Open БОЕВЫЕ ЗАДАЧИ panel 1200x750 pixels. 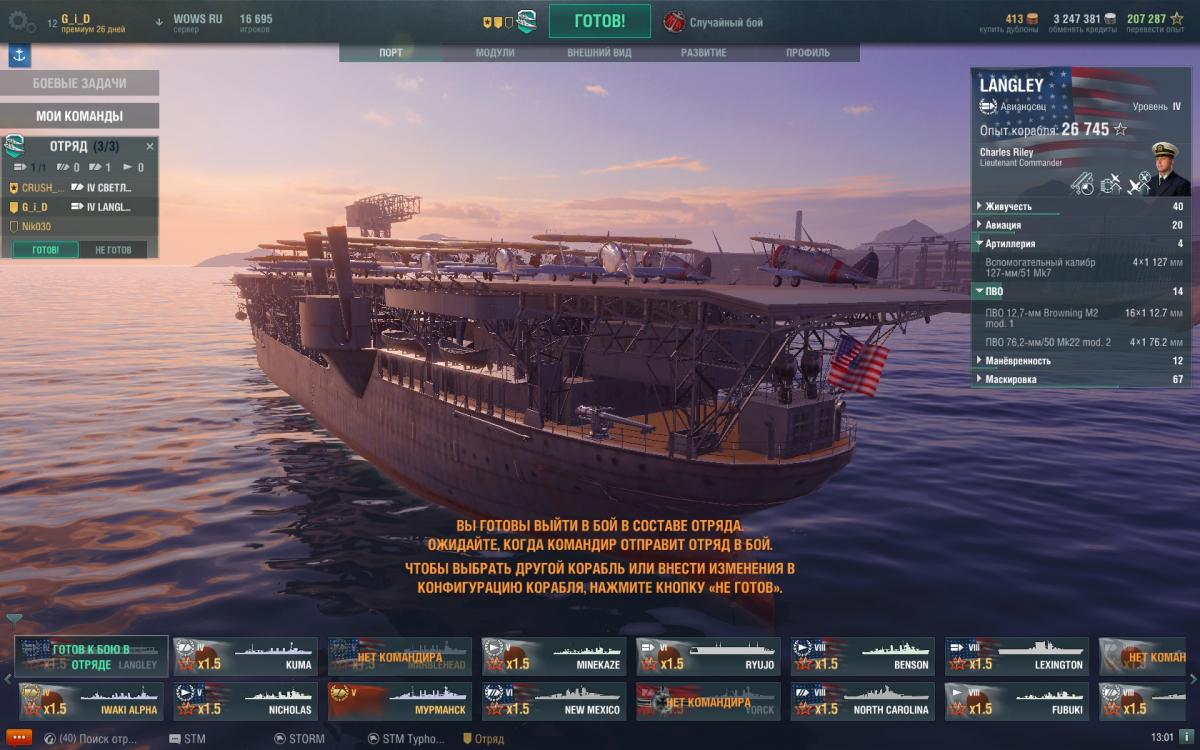(x=80, y=83)
